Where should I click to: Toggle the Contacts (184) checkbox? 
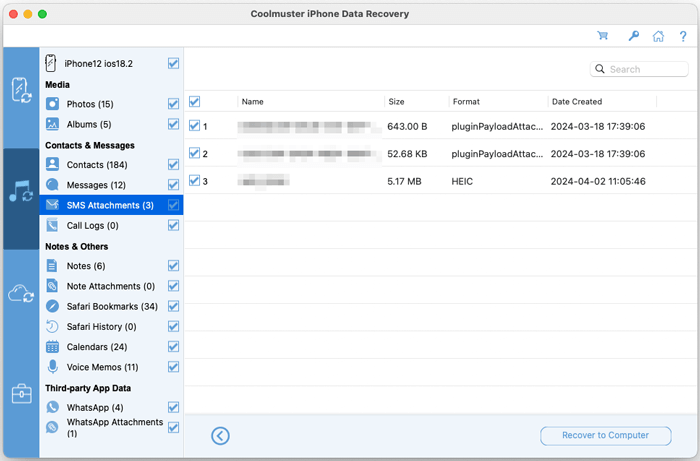click(174, 165)
